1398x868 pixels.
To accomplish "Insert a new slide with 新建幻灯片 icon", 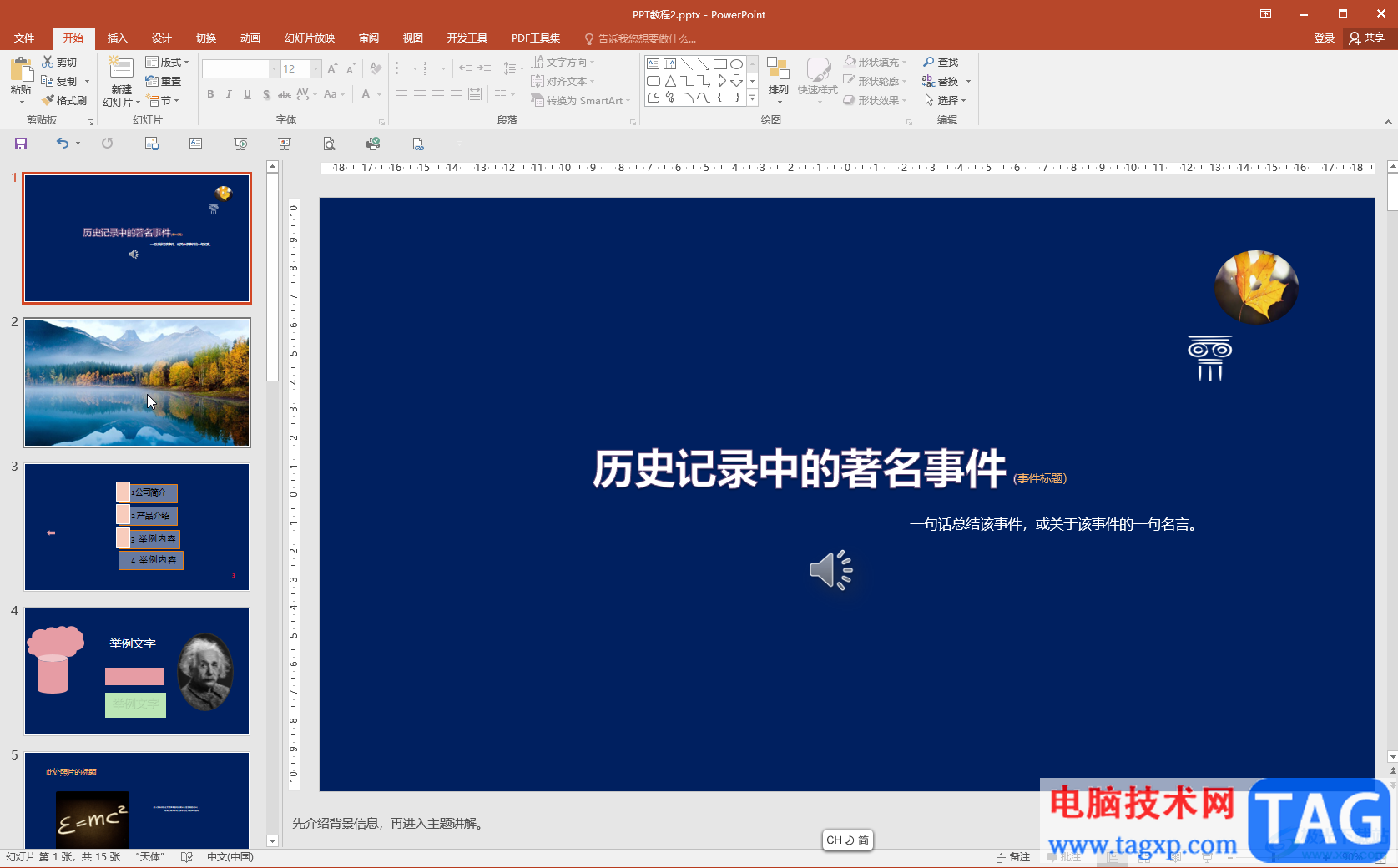I will coord(121,68).
